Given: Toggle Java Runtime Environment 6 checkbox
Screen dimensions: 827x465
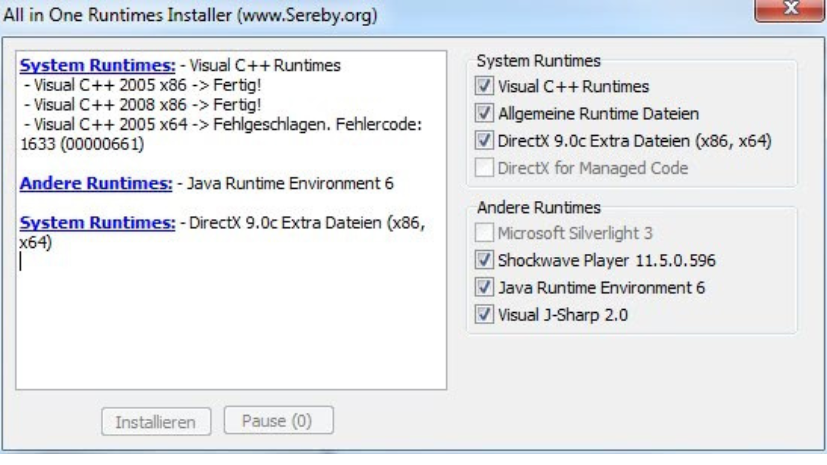Looking at the screenshot, I should (x=485, y=288).
